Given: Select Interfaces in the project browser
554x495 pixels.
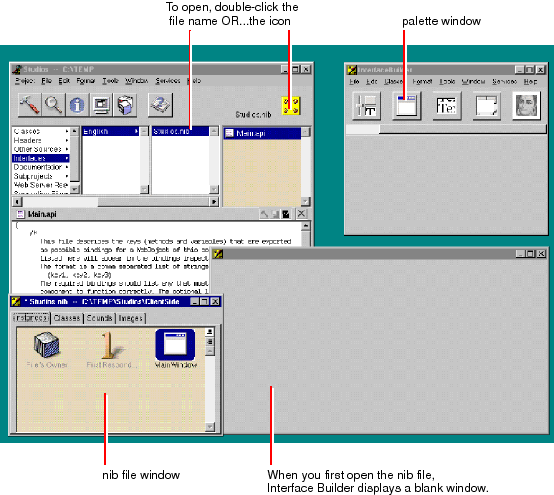Looking at the screenshot, I should [41, 158].
